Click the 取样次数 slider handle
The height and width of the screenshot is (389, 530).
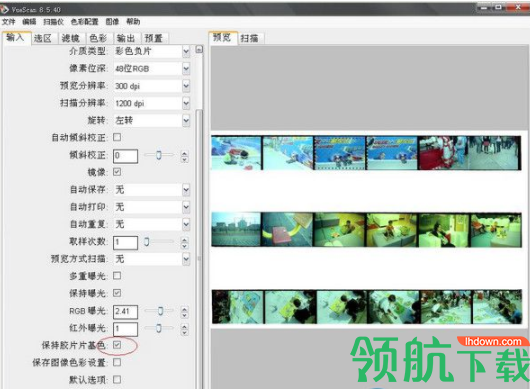(147, 242)
